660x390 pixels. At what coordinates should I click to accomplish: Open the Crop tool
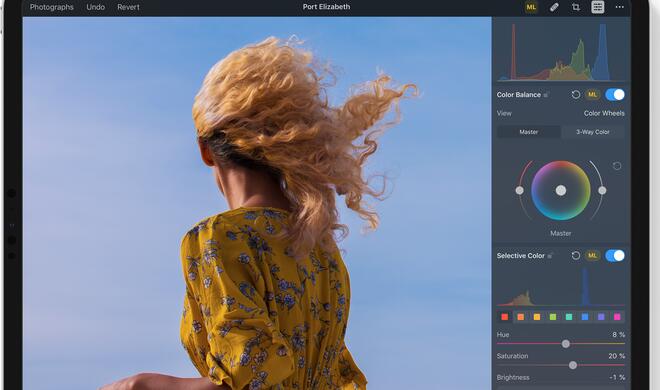[575, 7]
